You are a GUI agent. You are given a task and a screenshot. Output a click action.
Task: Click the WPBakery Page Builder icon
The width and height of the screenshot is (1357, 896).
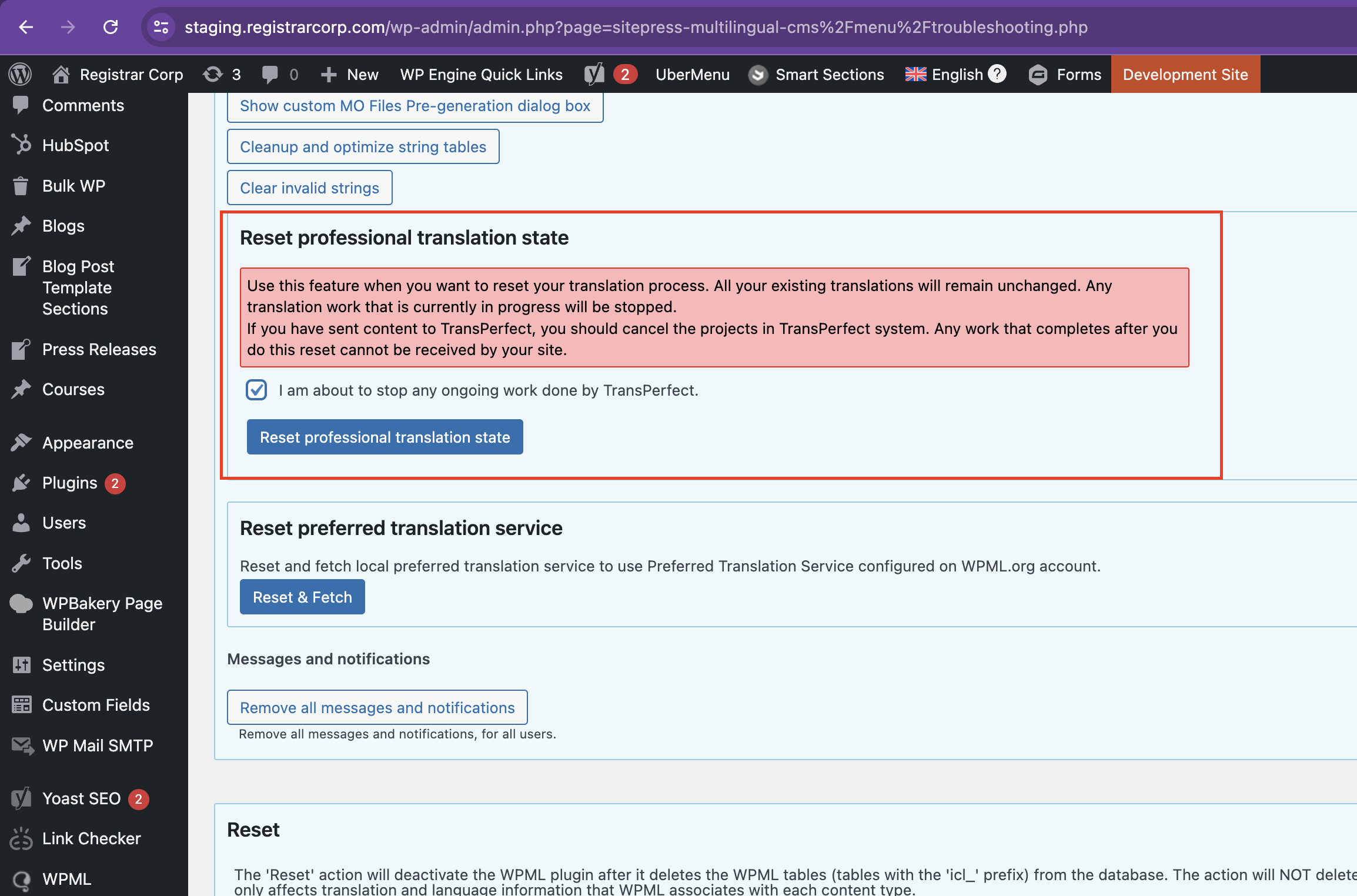tap(21, 603)
